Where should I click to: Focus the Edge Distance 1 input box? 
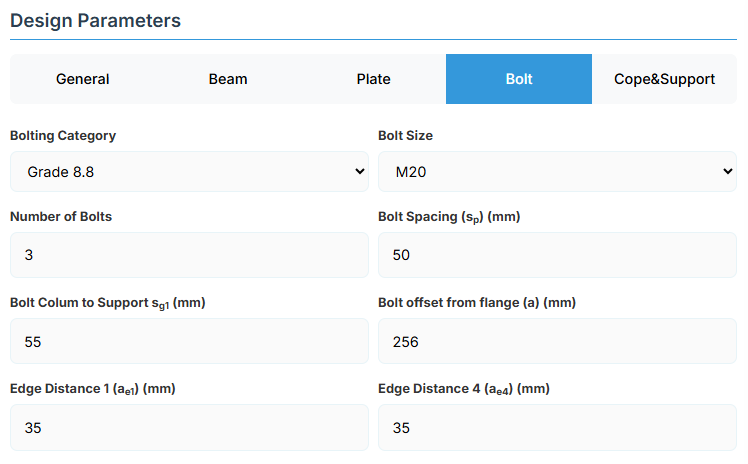[x=189, y=427]
